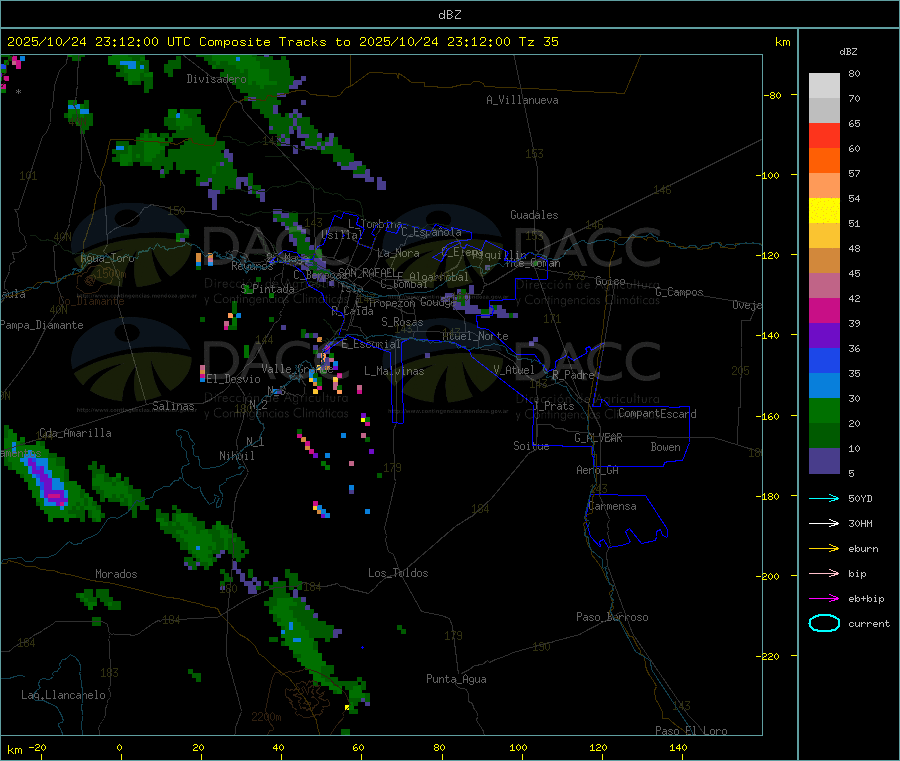Click the magenta eb+bip arrow in legend
Screen dimensions: 900x761
pyautogui.click(x=824, y=598)
